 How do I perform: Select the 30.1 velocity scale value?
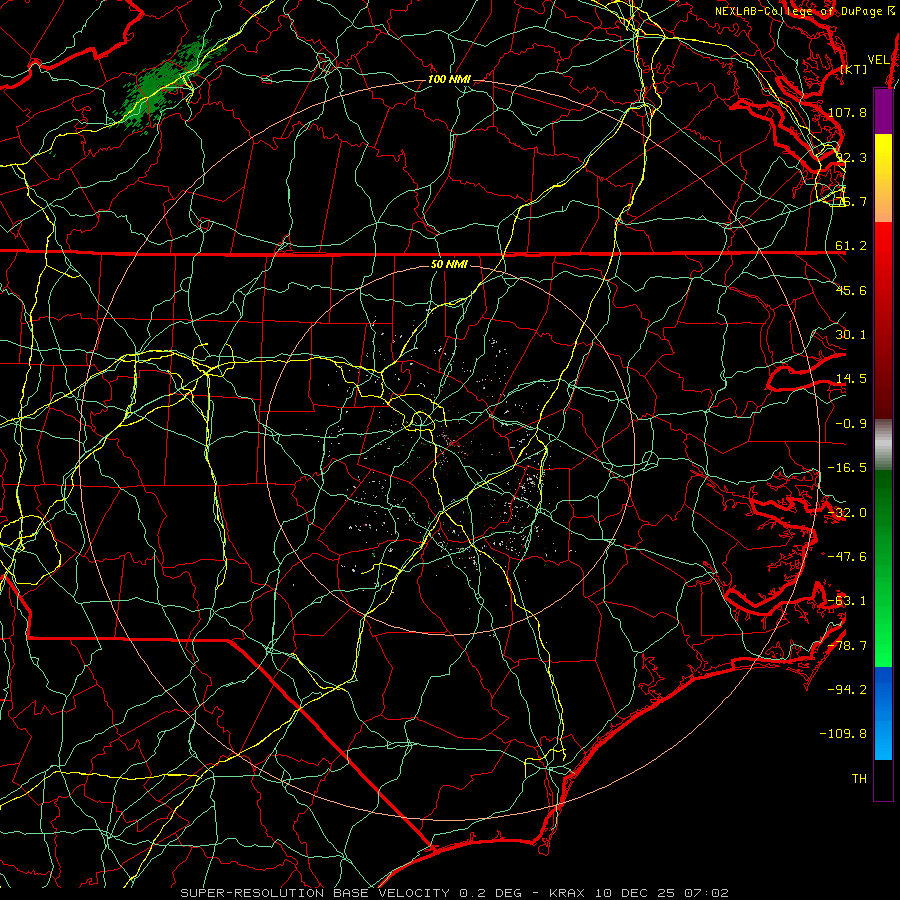click(x=851, y=335)
